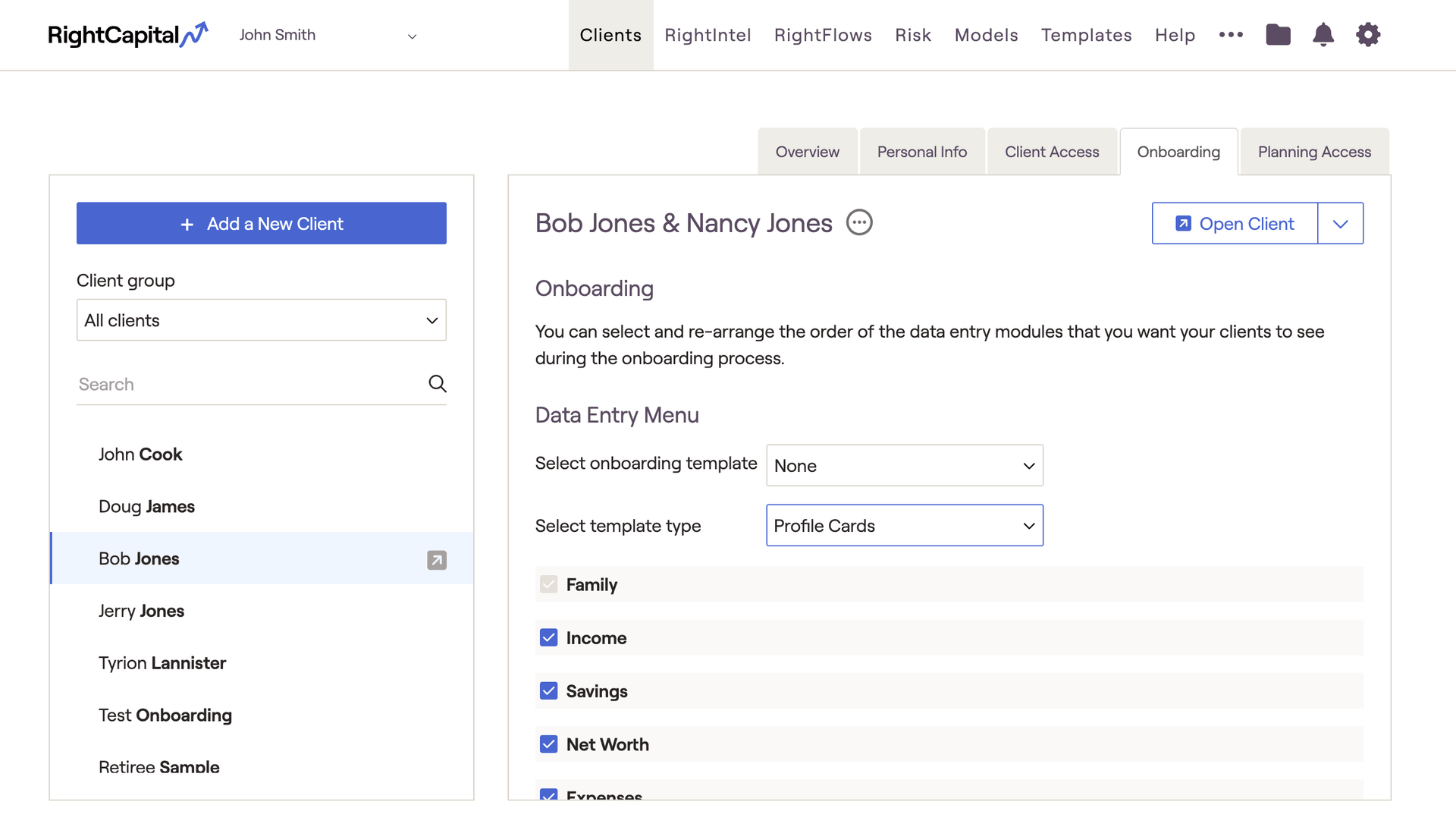The height and width of the screenshot is (824, 1456).
Task: Open the onboarding template dropdown showing None
Action: click(x=905, y=465)
